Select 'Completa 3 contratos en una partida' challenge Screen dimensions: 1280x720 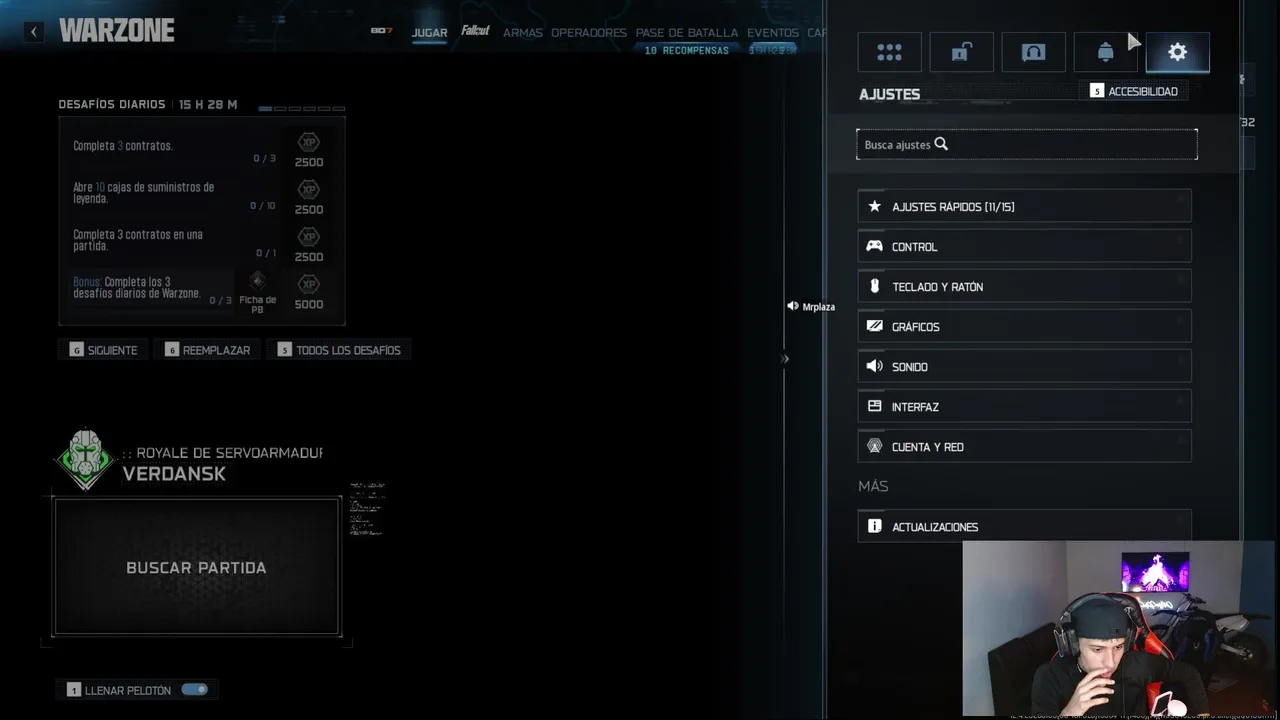(202, 243)
